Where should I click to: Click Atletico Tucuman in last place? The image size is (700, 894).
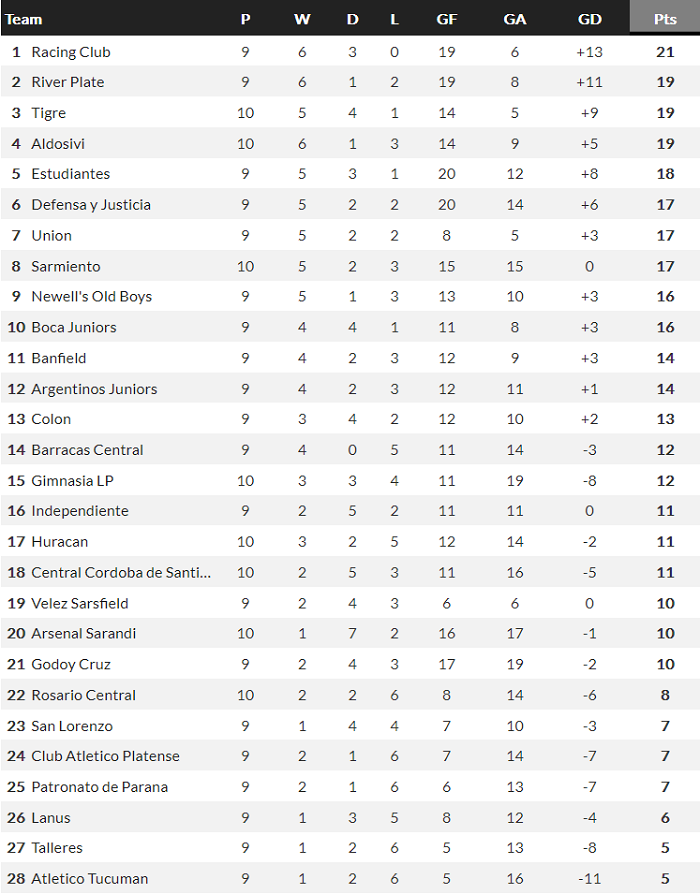tap(90, 879)
